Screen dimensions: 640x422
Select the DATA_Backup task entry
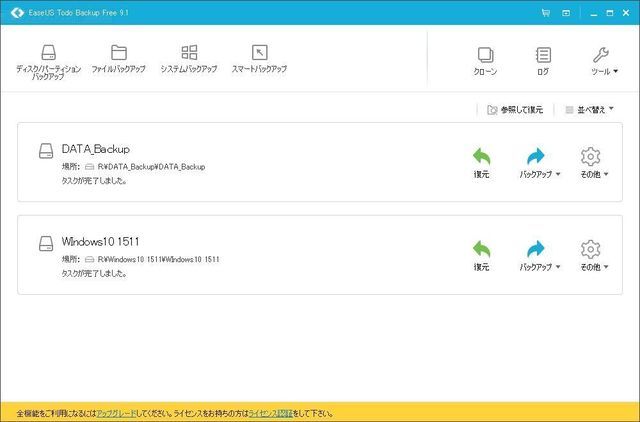(96, 149)
